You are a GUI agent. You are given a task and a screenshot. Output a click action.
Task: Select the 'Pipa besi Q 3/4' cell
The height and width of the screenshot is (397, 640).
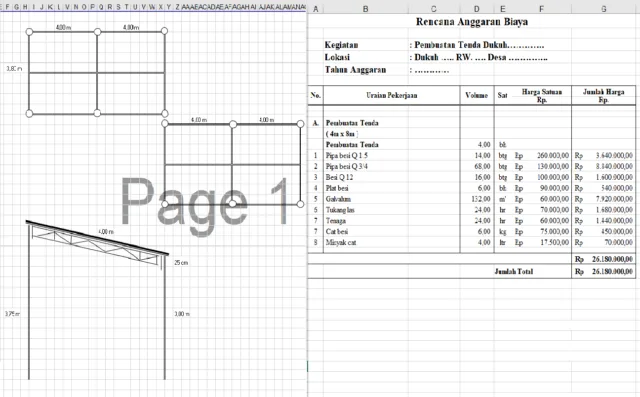[347, 166]
